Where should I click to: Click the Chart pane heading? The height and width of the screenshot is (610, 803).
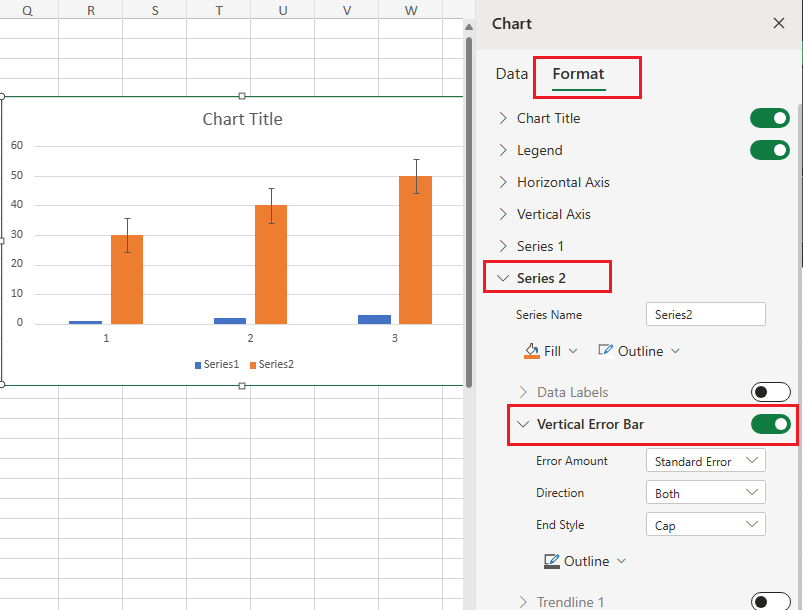pyautogui.click(x=512, y=24)
